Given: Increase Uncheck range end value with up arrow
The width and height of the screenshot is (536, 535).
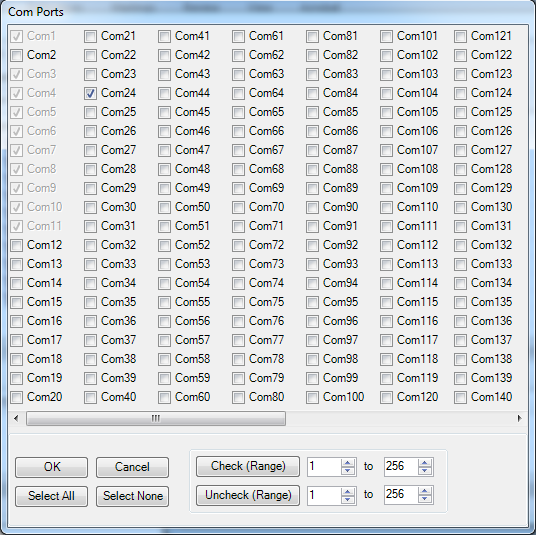Looking at the screenshot, I should [x=425, y=491].
